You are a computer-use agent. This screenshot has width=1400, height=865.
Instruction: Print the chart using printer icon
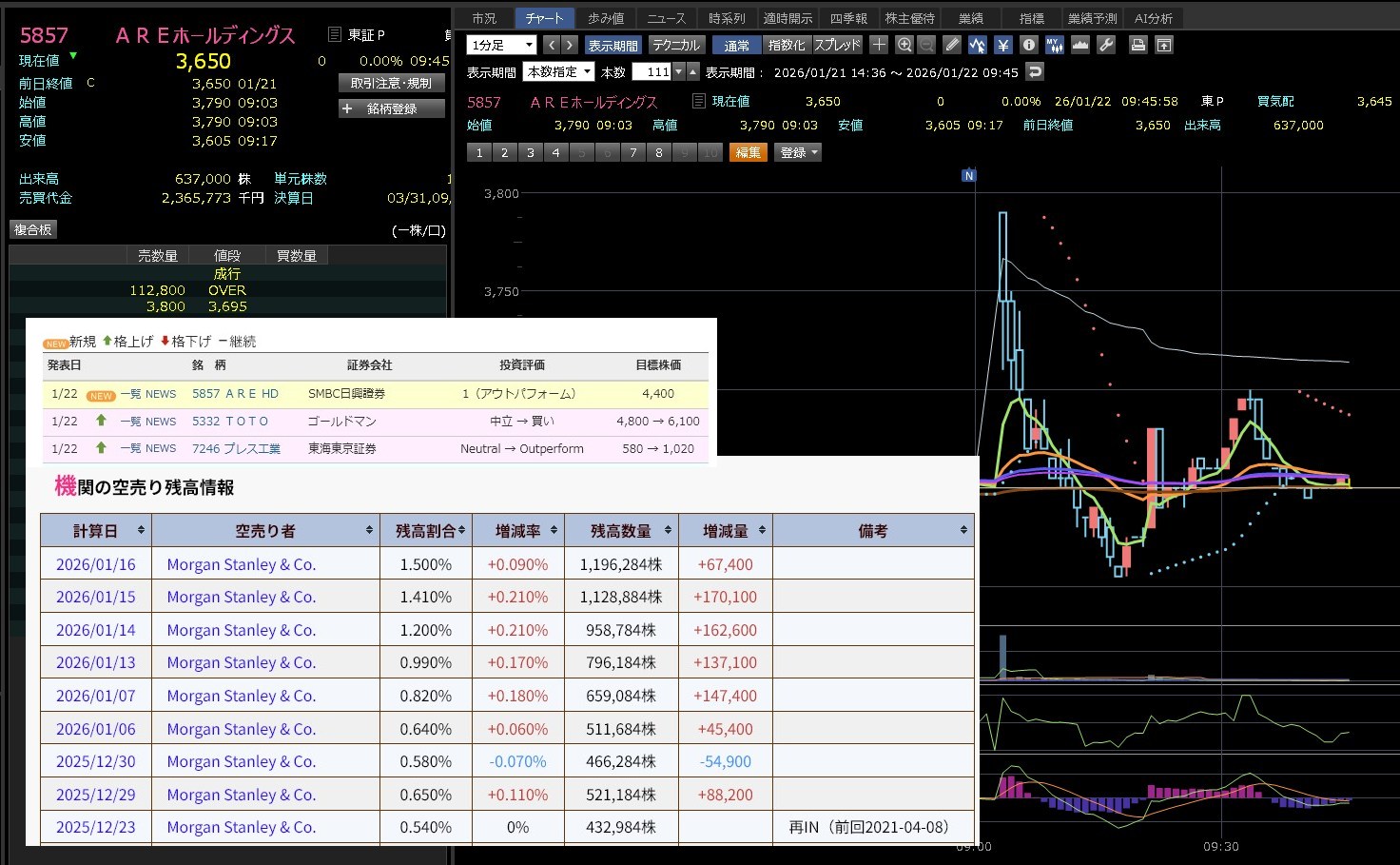(x=1137, y=45)
